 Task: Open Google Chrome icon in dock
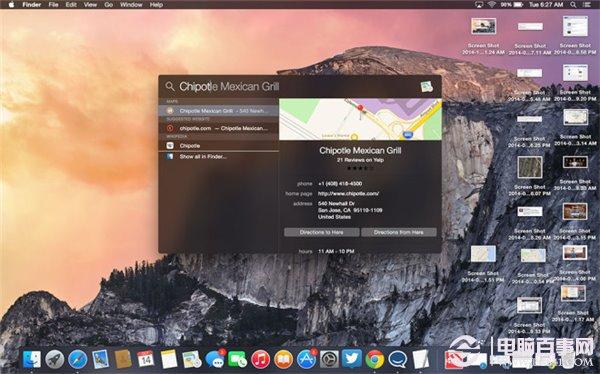point(375,359)
